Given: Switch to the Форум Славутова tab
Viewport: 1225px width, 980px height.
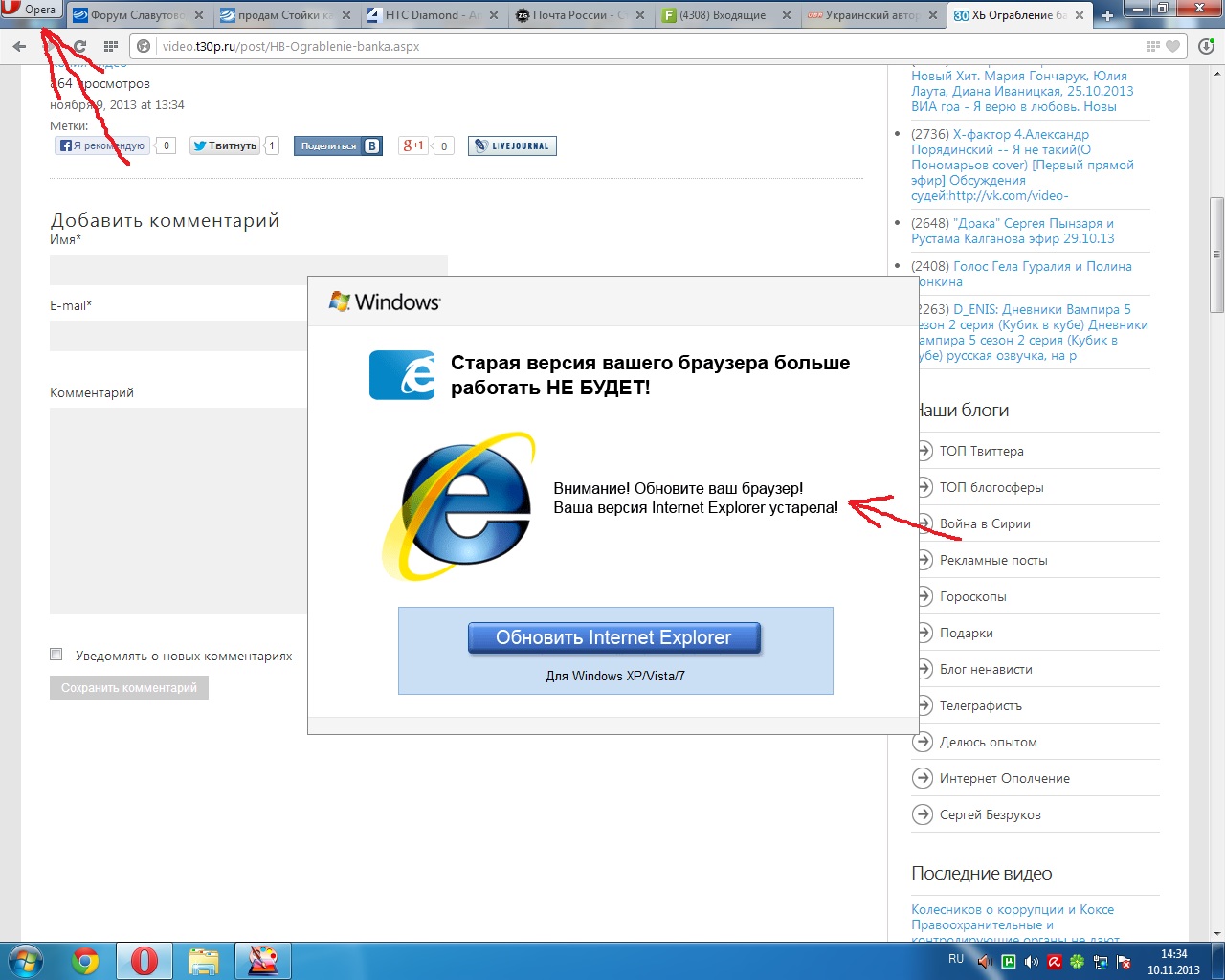Looking at the screenshot, I should tap(139, 15).
